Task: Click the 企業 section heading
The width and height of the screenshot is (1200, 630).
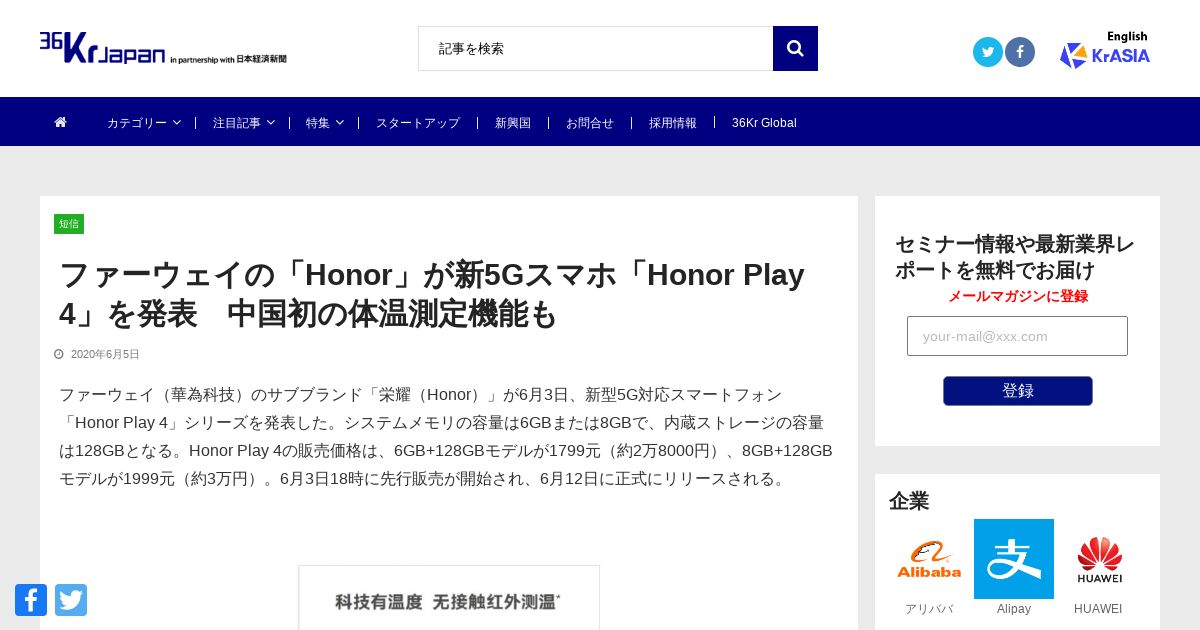Action: 909,500
